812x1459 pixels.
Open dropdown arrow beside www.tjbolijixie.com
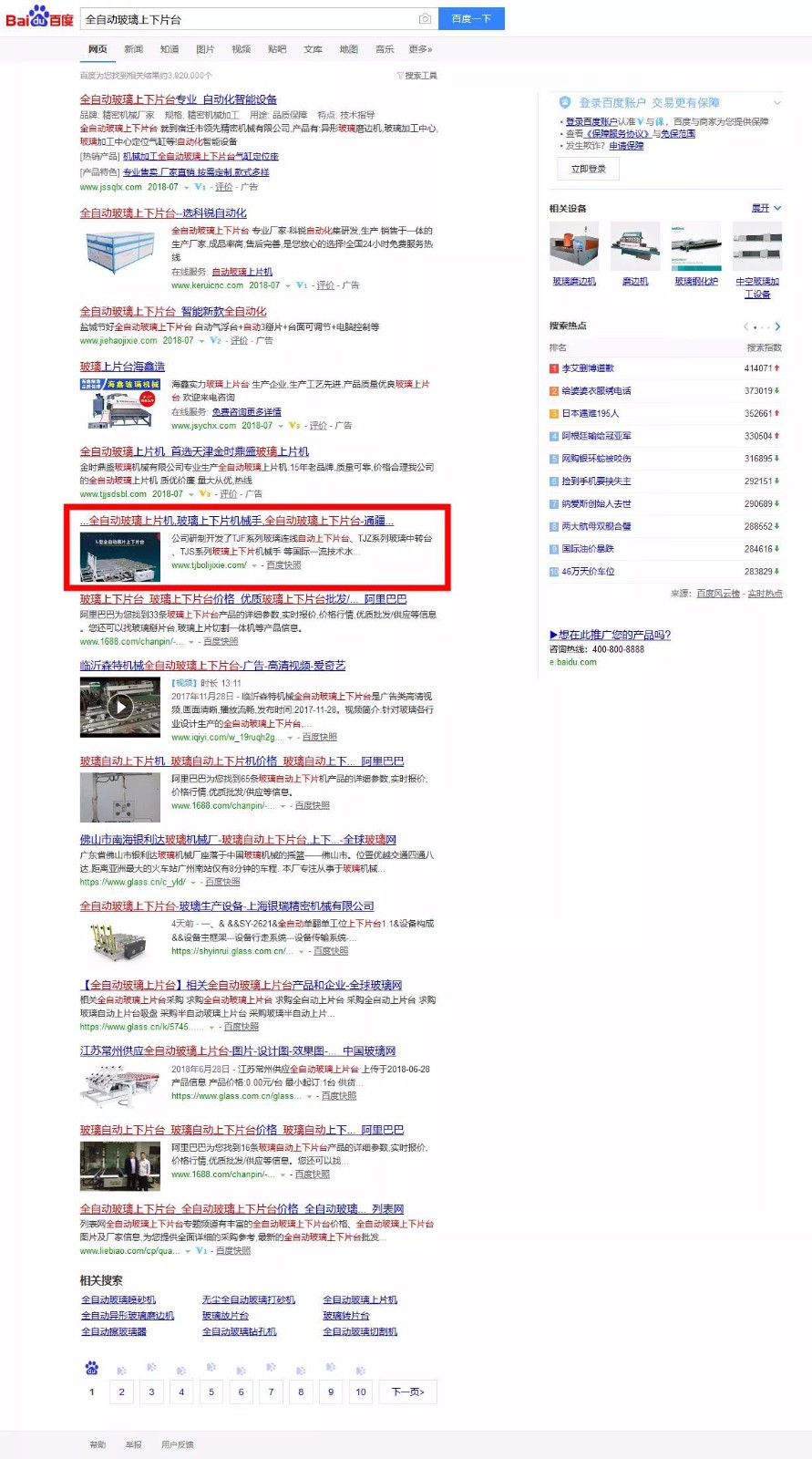tap(254, 566)
